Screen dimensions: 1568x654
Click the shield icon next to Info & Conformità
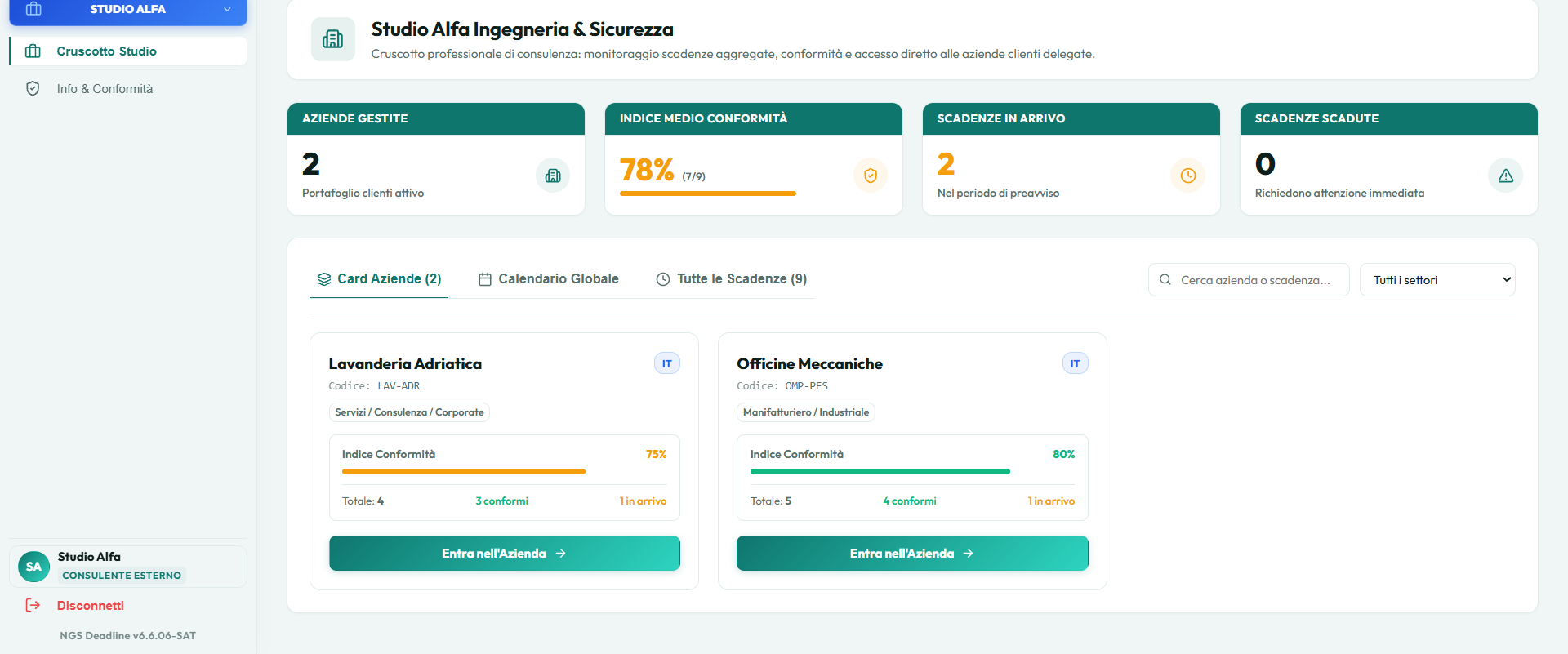pyautogui.click(x=33, y=89)
